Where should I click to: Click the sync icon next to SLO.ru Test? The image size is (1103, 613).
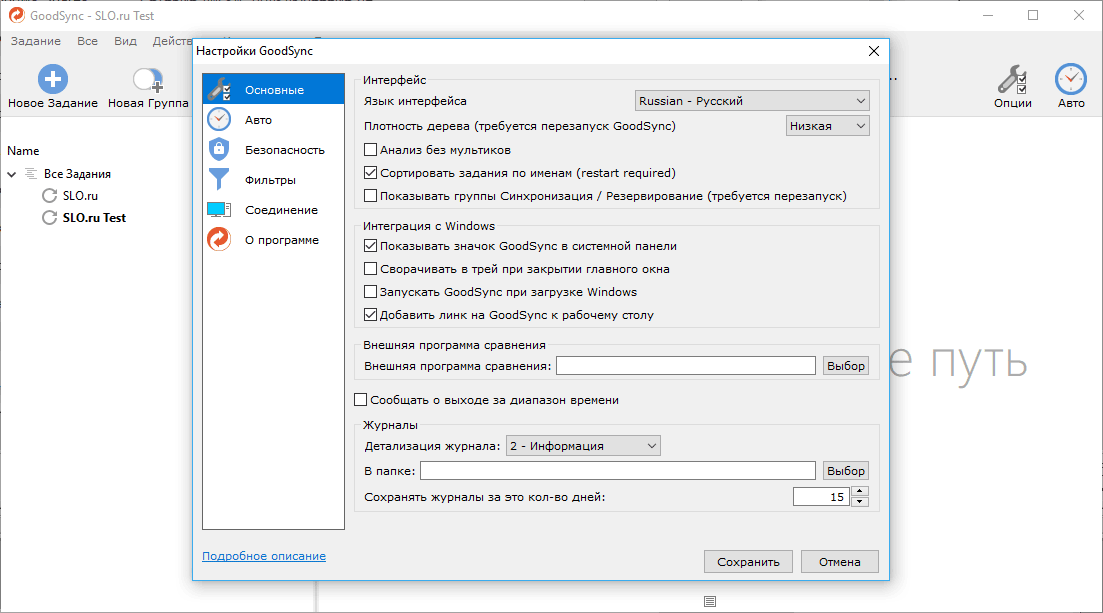pyautogui.click(x=49, y=217)
